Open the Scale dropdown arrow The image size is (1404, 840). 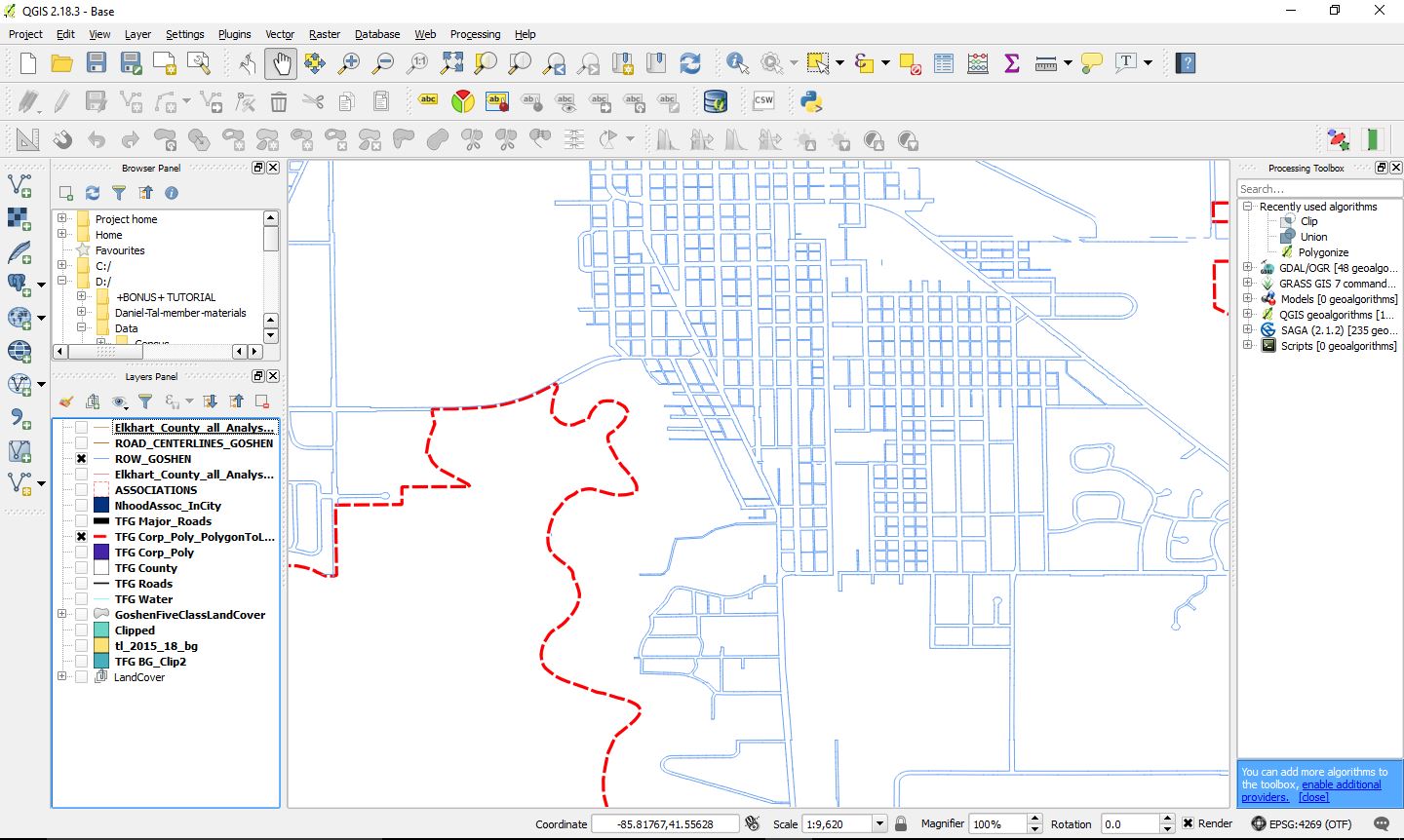point(879,823)
